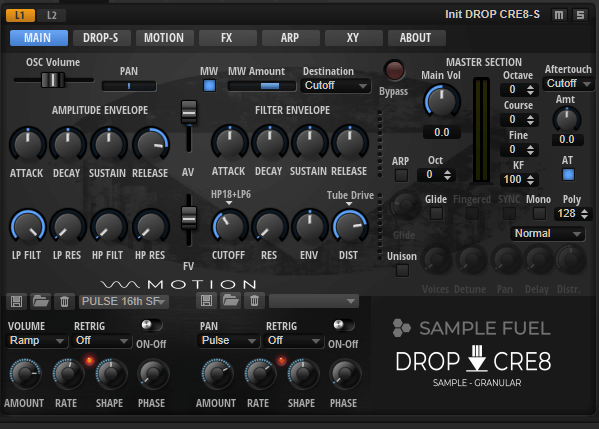
Task: Open the volume Ramp waveform dropdown
Action: [37, 340]
